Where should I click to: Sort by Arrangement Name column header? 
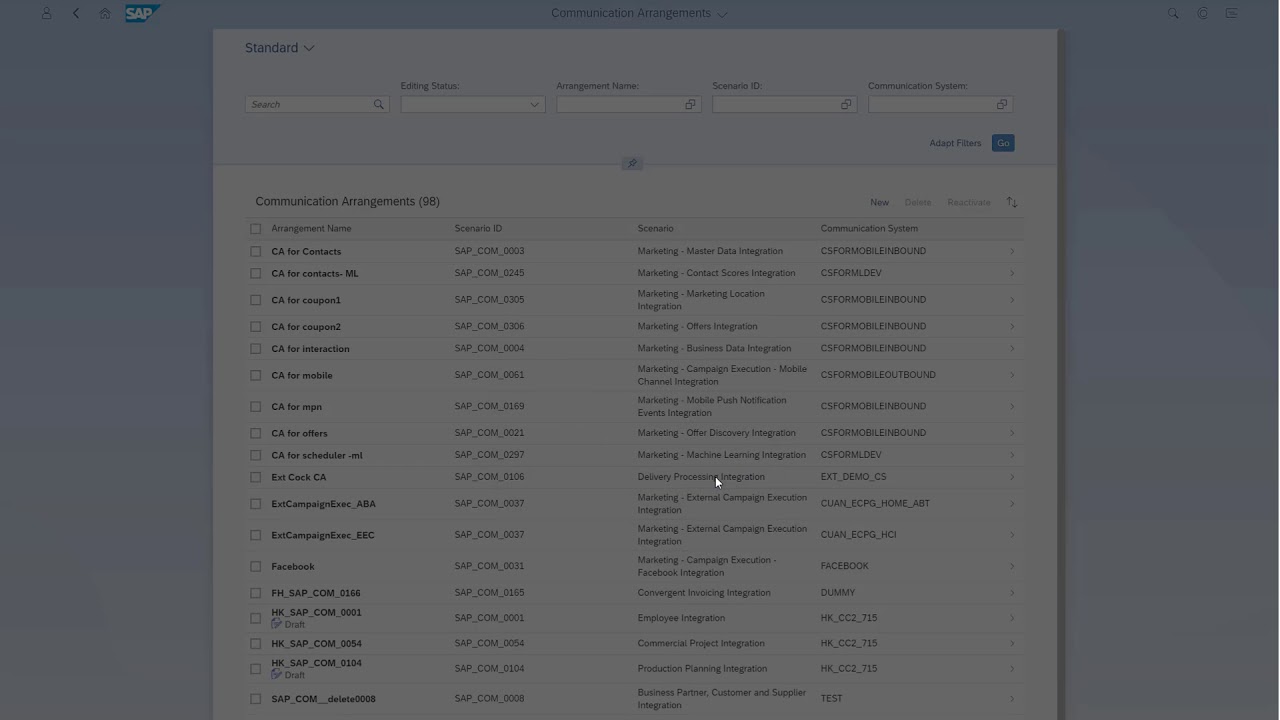point(311,228)
